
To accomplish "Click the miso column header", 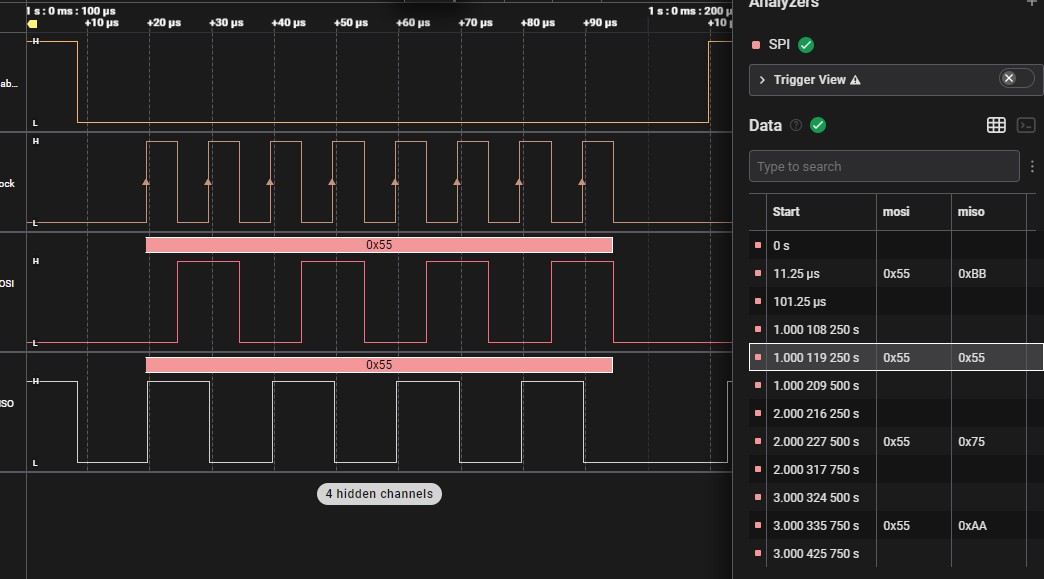I will 970,211.
